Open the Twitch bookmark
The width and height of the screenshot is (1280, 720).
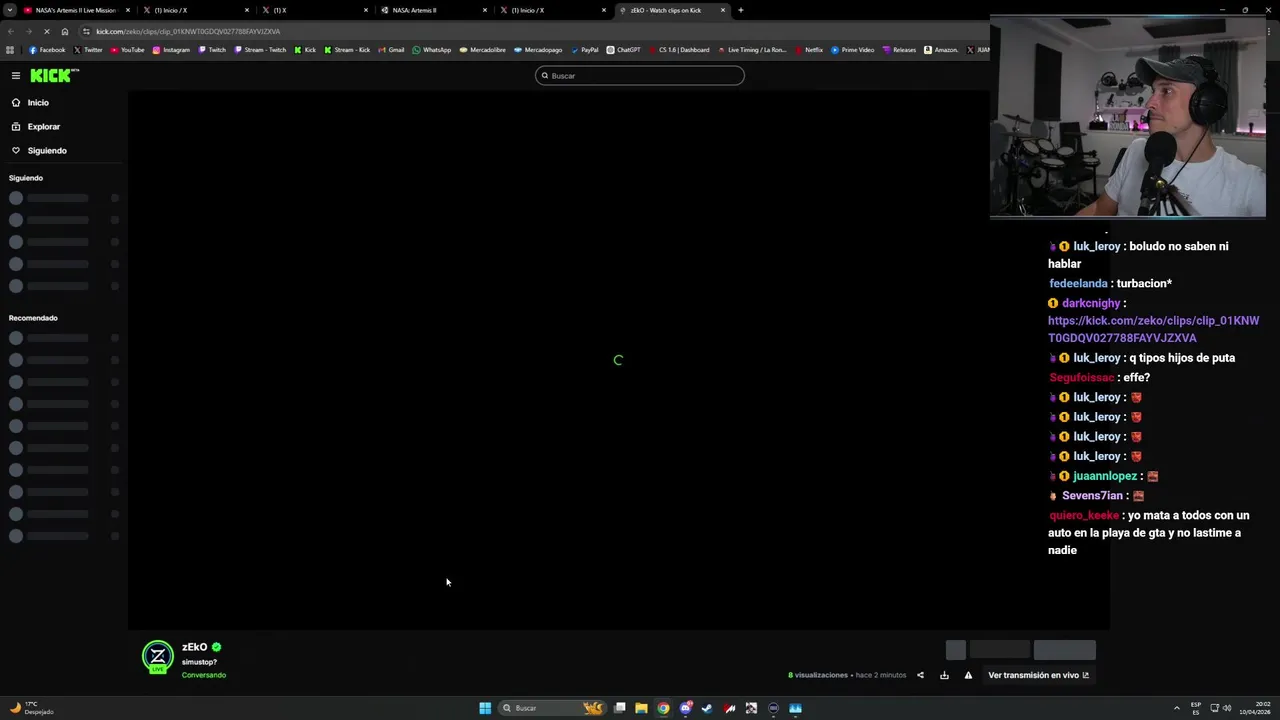click(x=212, y=50)
